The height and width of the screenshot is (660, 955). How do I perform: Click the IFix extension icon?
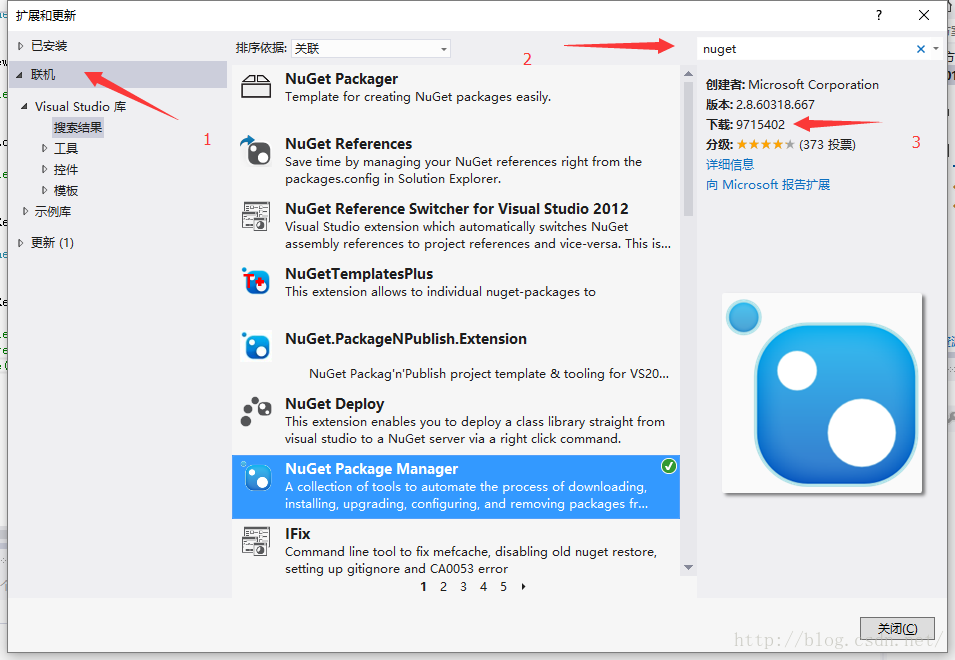coord(256,541)
